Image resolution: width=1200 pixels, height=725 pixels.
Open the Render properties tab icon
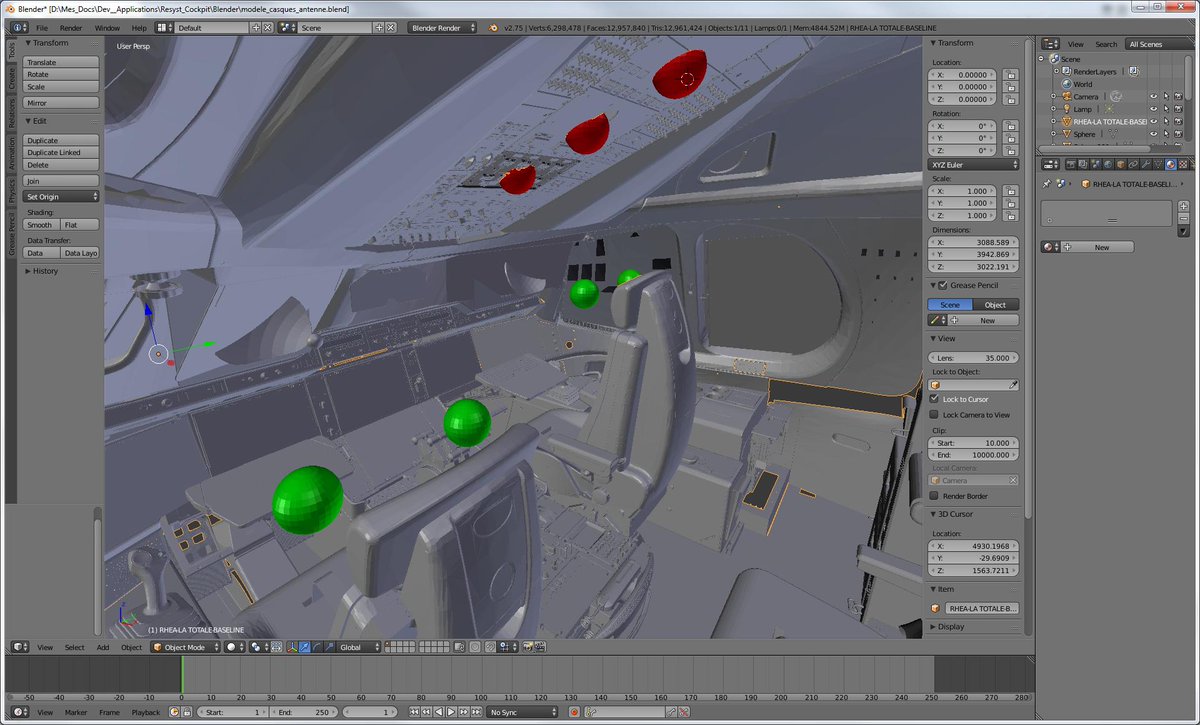pyautogui.click(x=1071, y=165)
